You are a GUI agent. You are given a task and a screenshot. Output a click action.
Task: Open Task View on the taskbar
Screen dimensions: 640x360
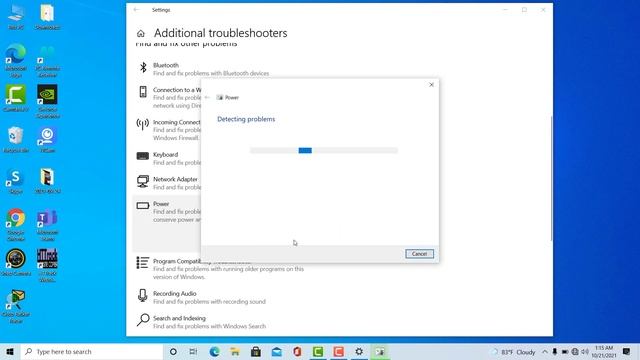(193, 351)
